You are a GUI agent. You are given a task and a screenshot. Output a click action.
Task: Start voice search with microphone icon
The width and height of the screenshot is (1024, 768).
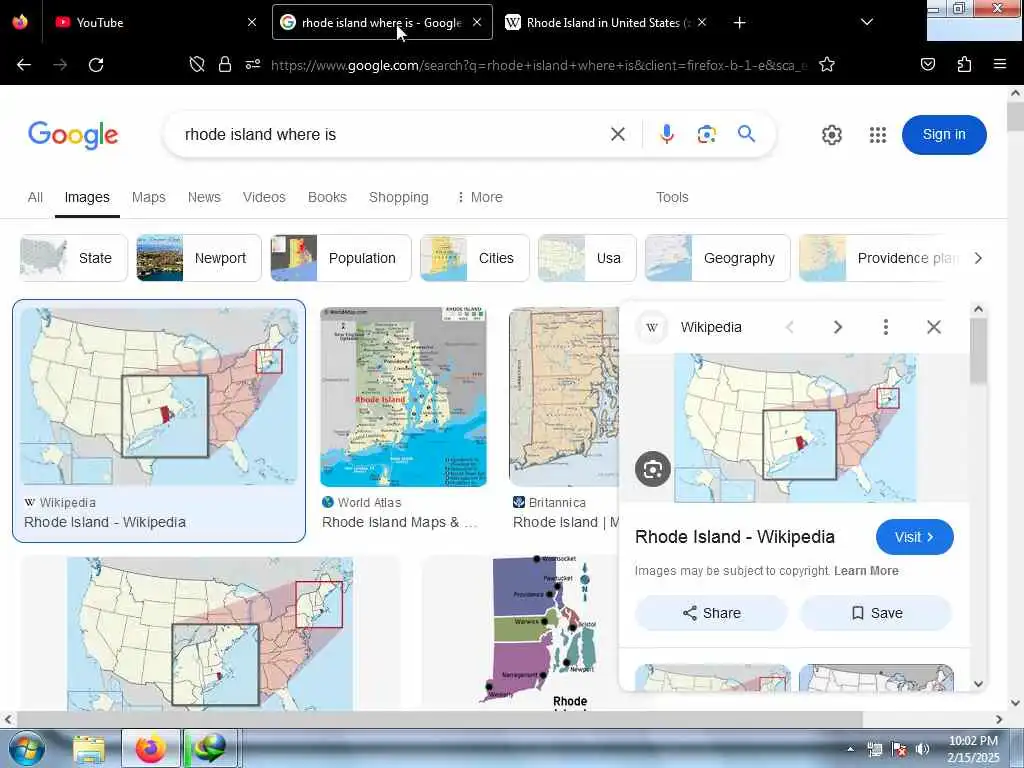[x=667, y=134]
